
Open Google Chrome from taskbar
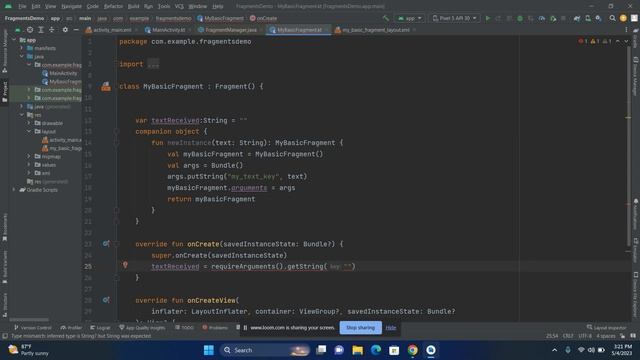(x=413, y=350)
